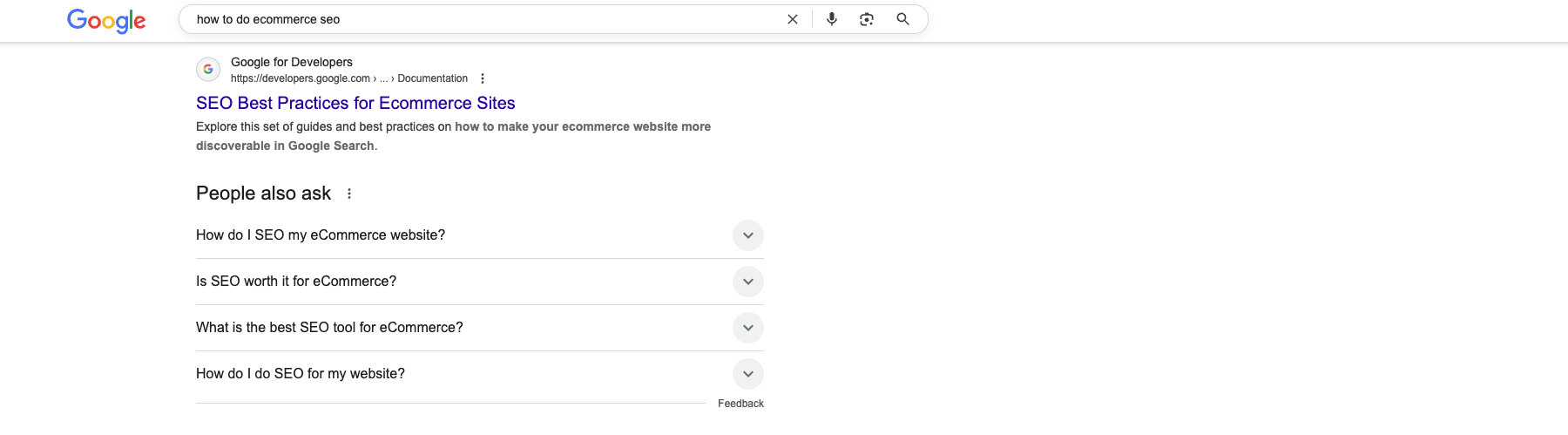Screen dimensions: 1568x435
Task: Open the People also ask options menu
Action: click(349, 194)
